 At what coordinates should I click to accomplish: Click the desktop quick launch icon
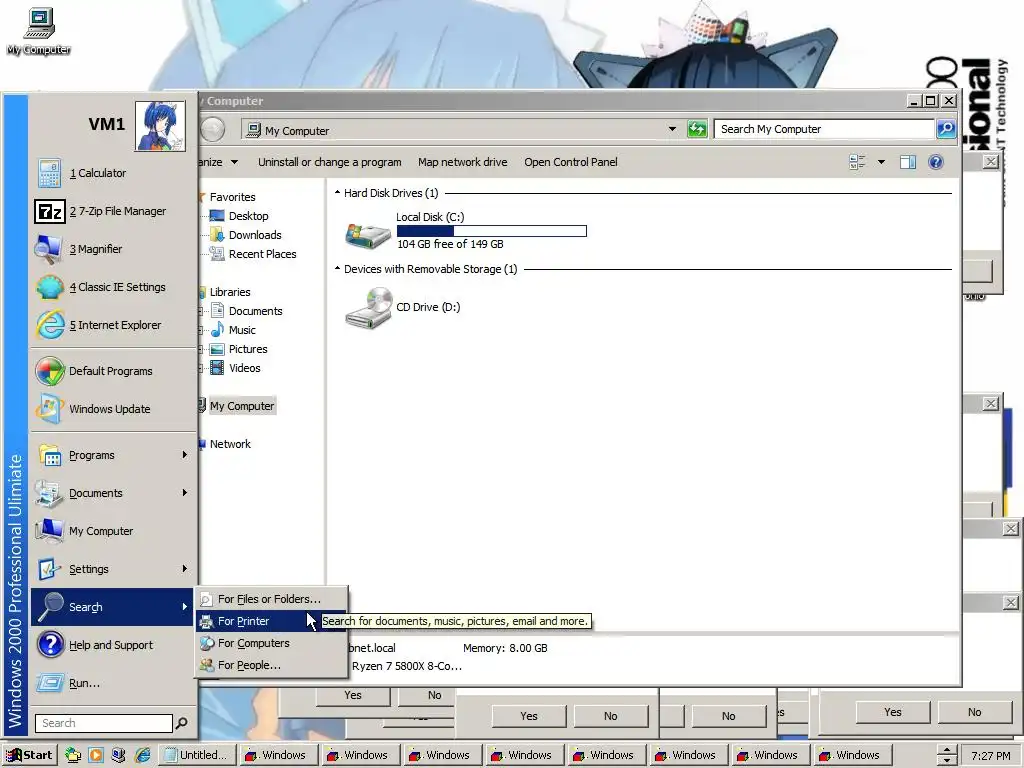72,755
